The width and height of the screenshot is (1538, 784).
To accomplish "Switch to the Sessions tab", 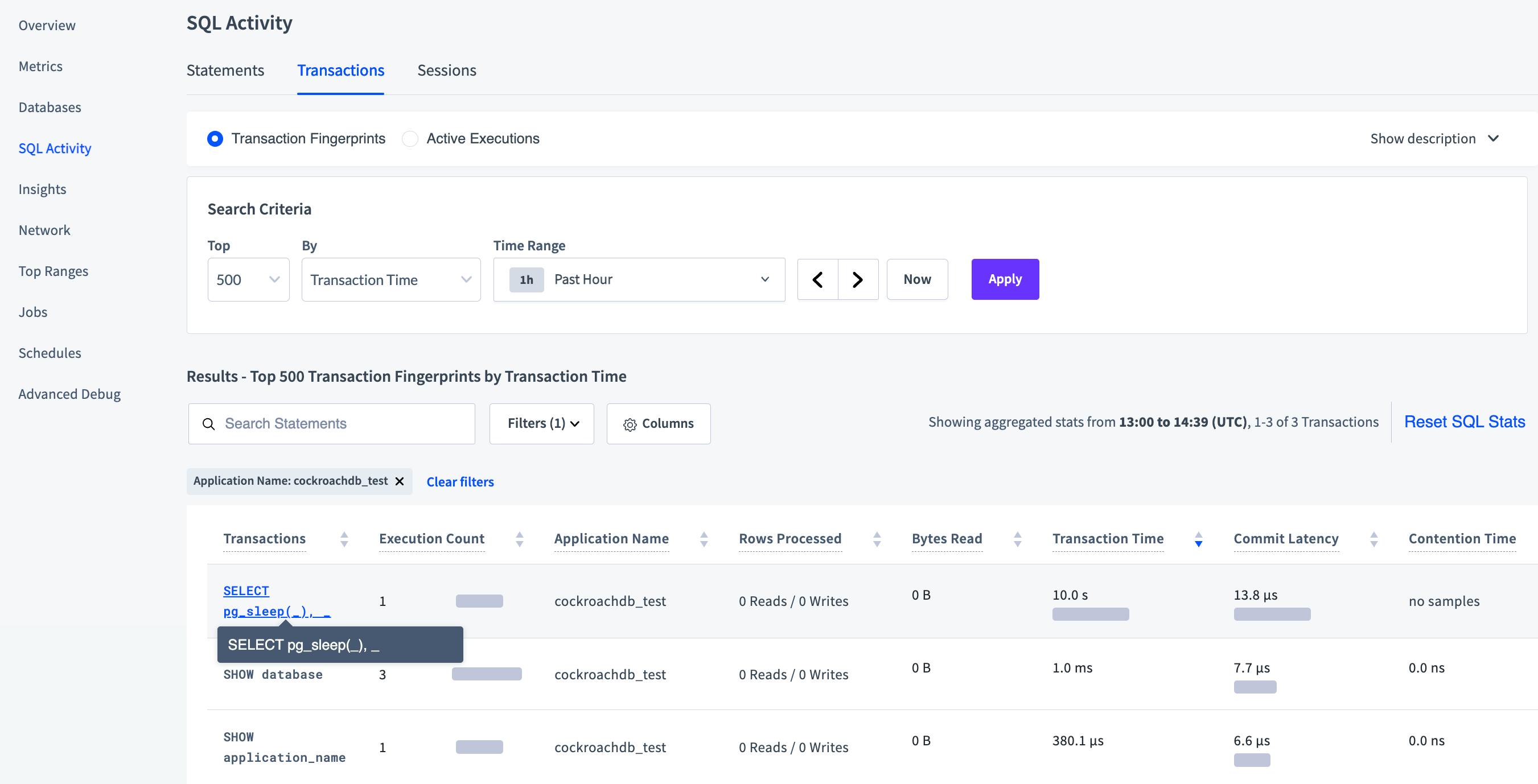I will click(446, 70).
